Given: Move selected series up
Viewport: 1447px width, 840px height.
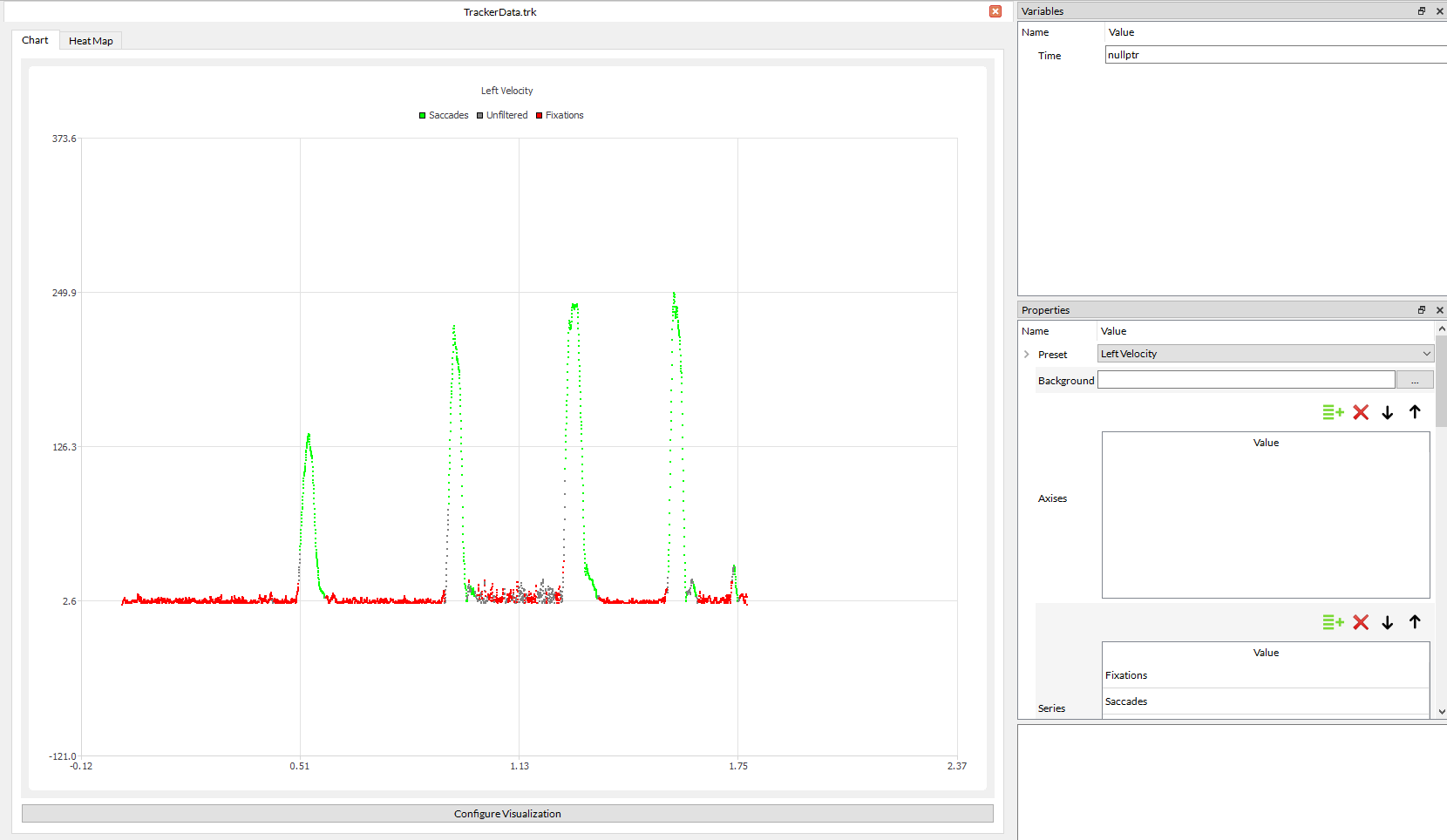Looking at the screenshot, I should [x=1415, y=622].
